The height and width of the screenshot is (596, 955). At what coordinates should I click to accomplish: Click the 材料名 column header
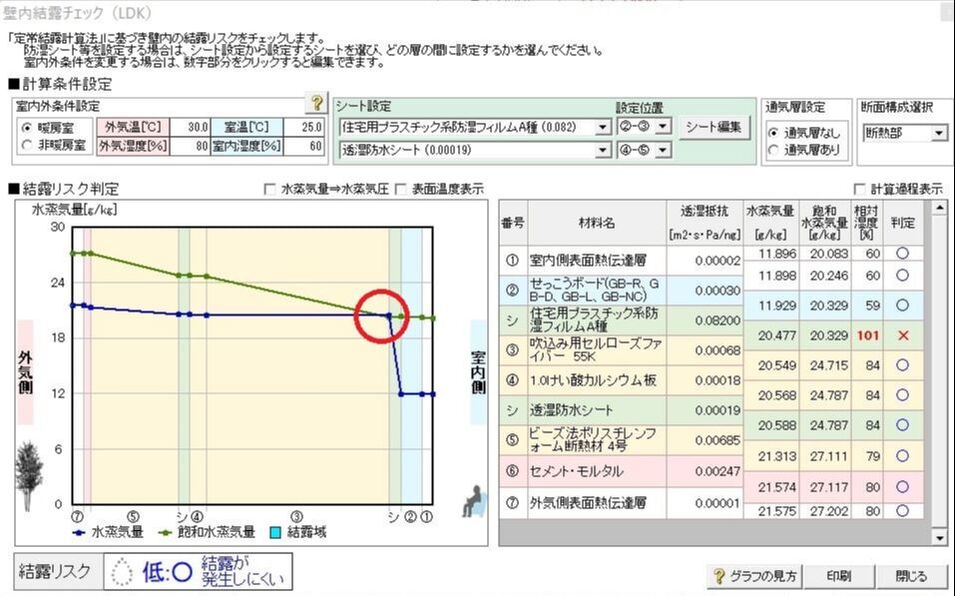point(596,223)
